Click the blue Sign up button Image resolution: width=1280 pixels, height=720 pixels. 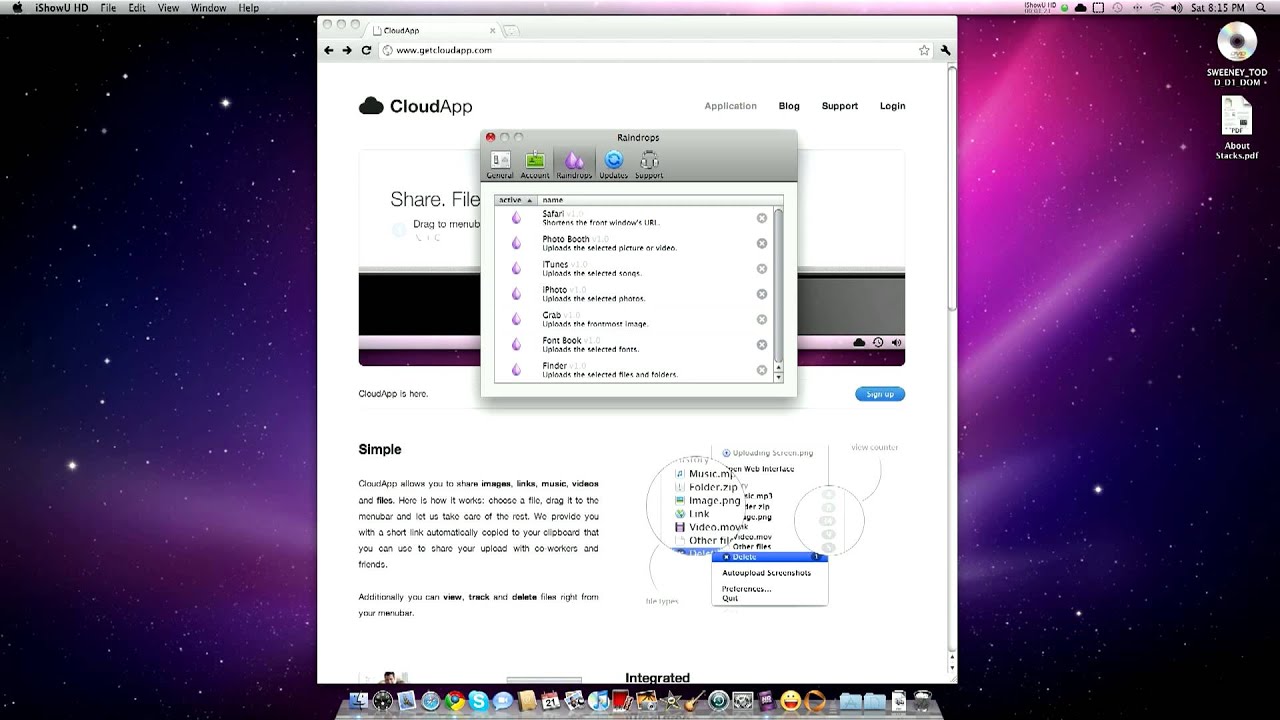[x=880, y=394]
